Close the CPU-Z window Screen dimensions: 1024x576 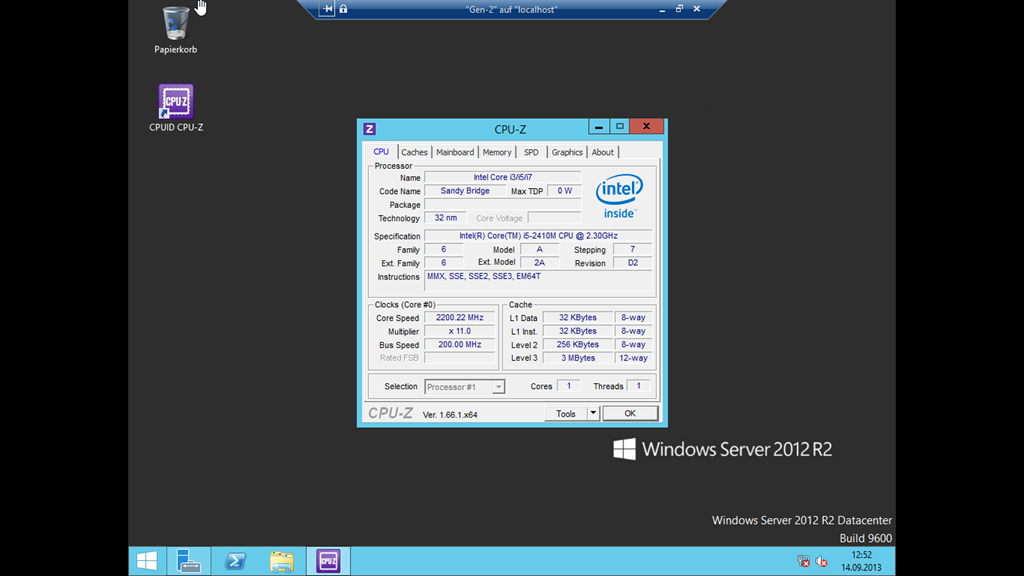[647, 127]
